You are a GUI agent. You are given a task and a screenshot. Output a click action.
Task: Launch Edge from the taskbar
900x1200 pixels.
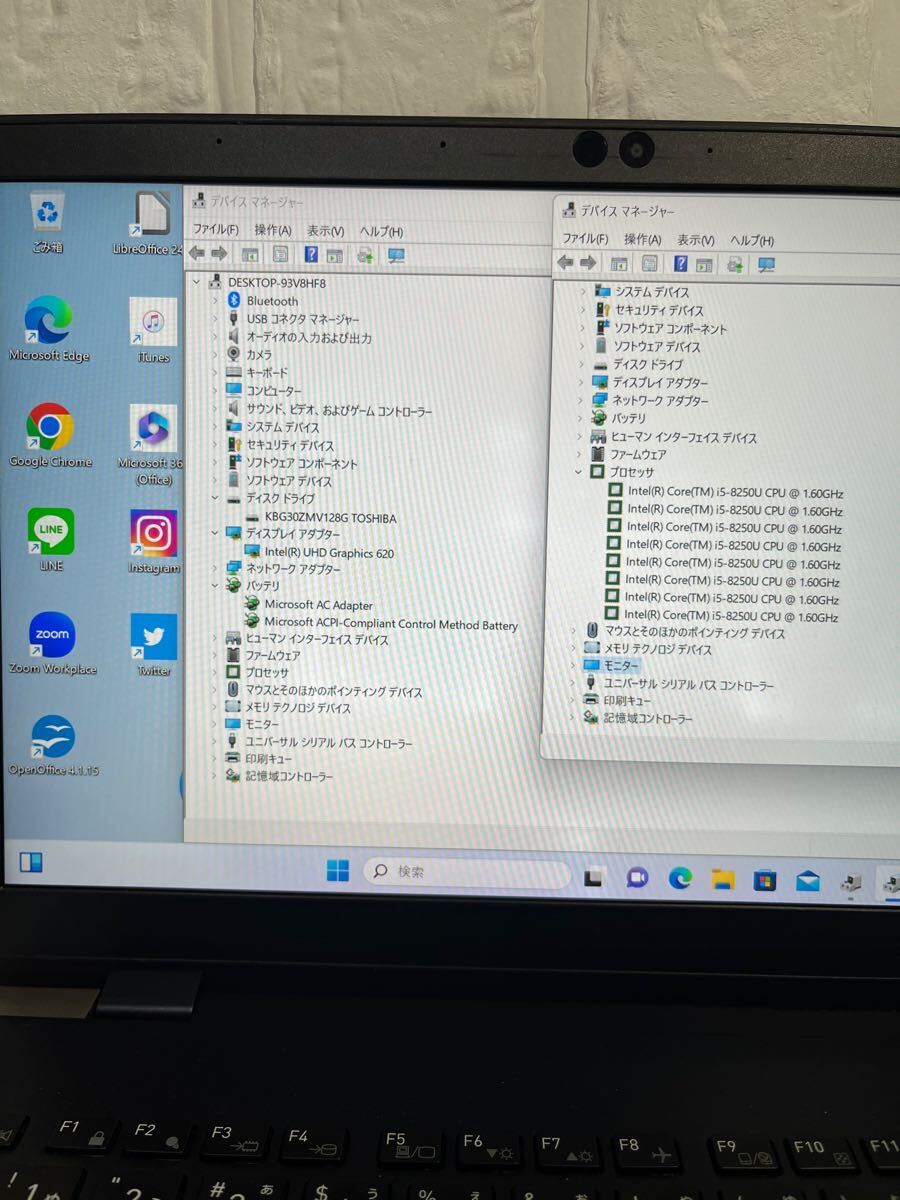[x=680, y=879]
